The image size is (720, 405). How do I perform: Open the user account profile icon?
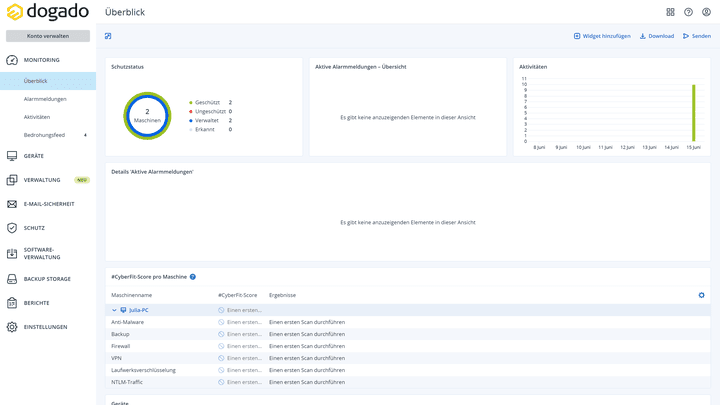[x=706, y=12]
